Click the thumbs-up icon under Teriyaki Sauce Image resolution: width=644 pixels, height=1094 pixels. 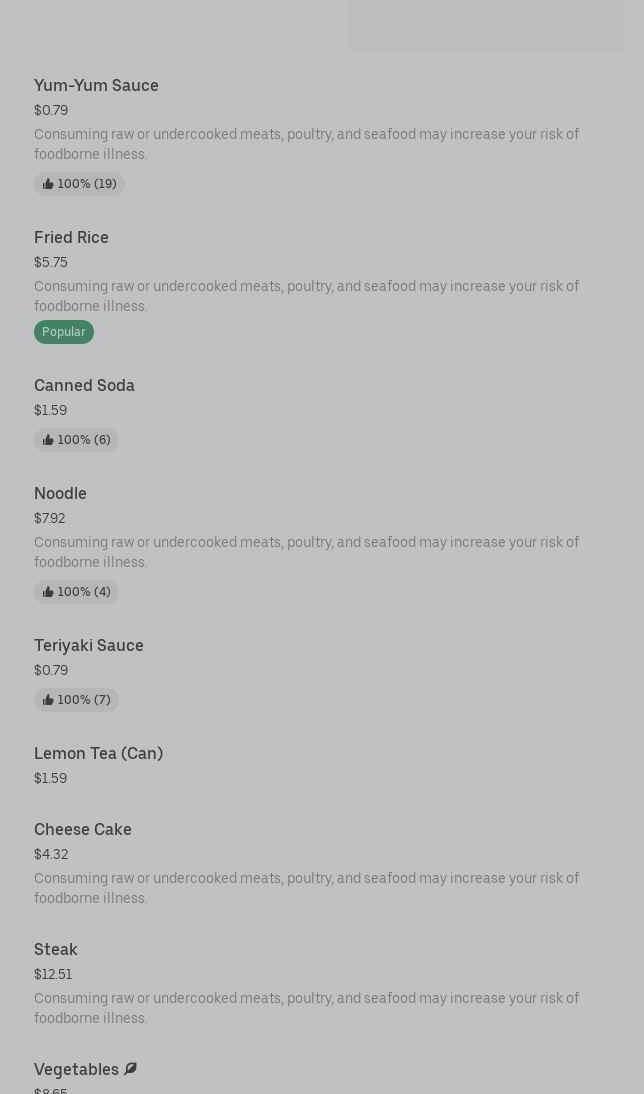tap(48, 700)
